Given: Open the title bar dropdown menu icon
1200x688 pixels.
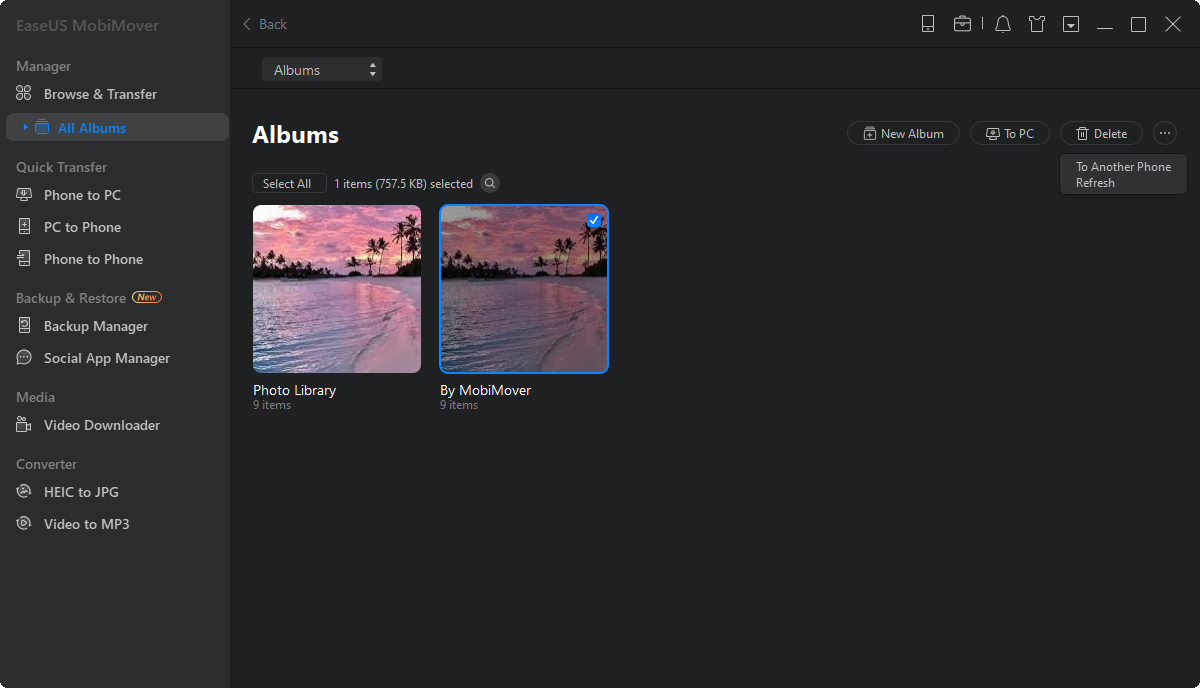Looking at the screenshot, I should [x=1071, y=24].
